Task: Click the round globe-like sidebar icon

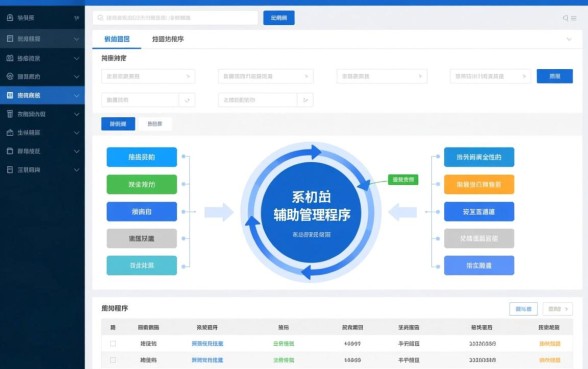Action: click(x=10, y=76)
